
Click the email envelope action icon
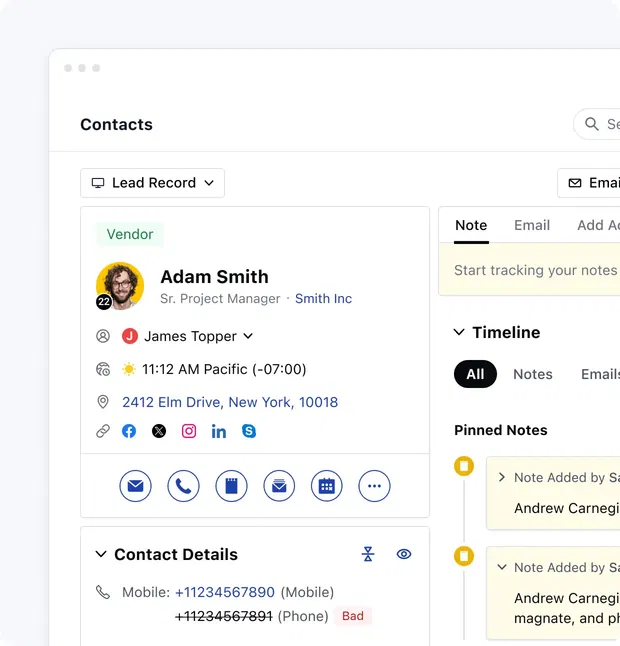[135, 486]
